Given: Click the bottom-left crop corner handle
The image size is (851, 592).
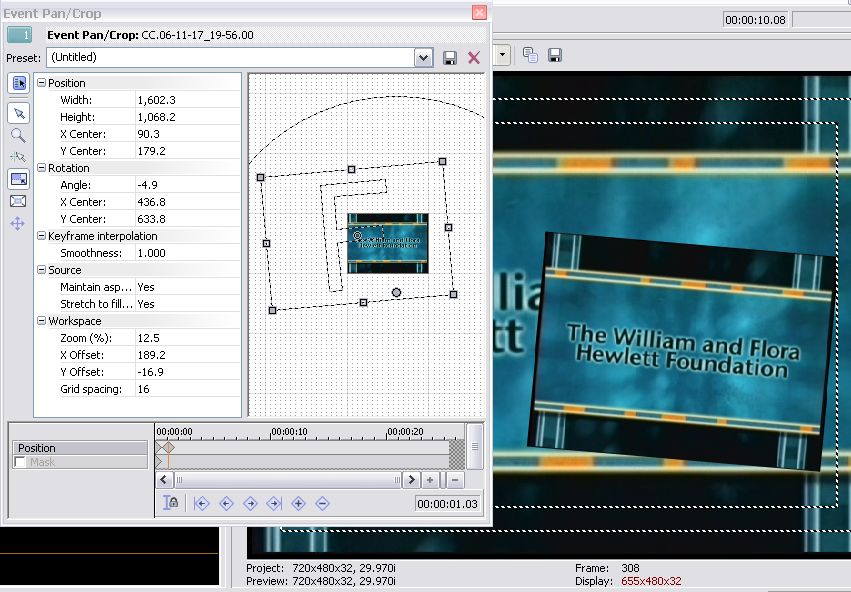Looking at the screenshot, I should (x=272, y=310).
